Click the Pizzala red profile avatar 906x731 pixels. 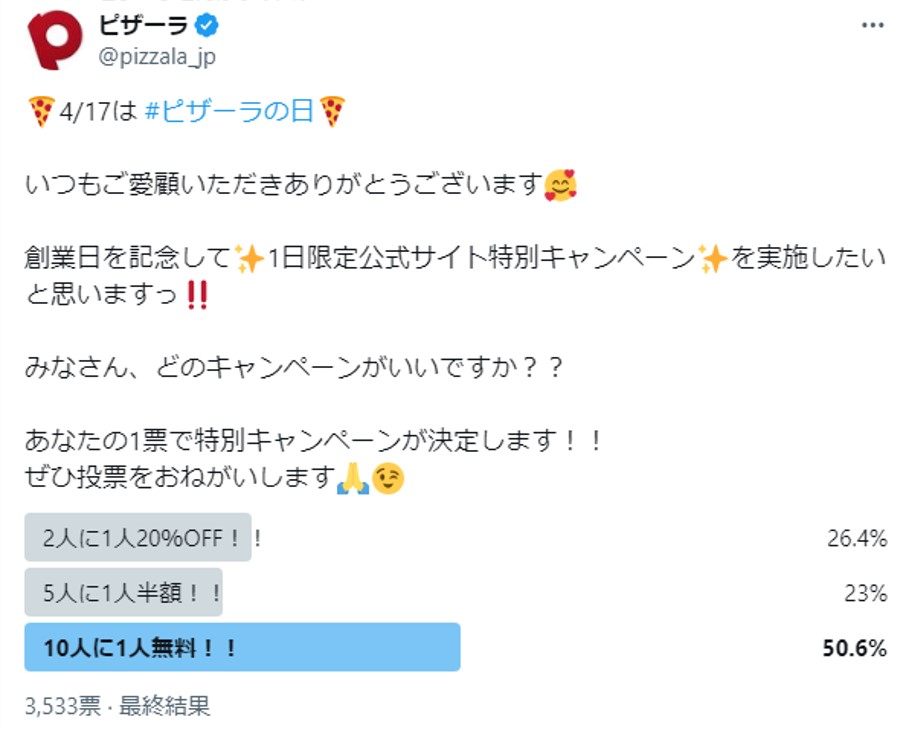point(54,40)
